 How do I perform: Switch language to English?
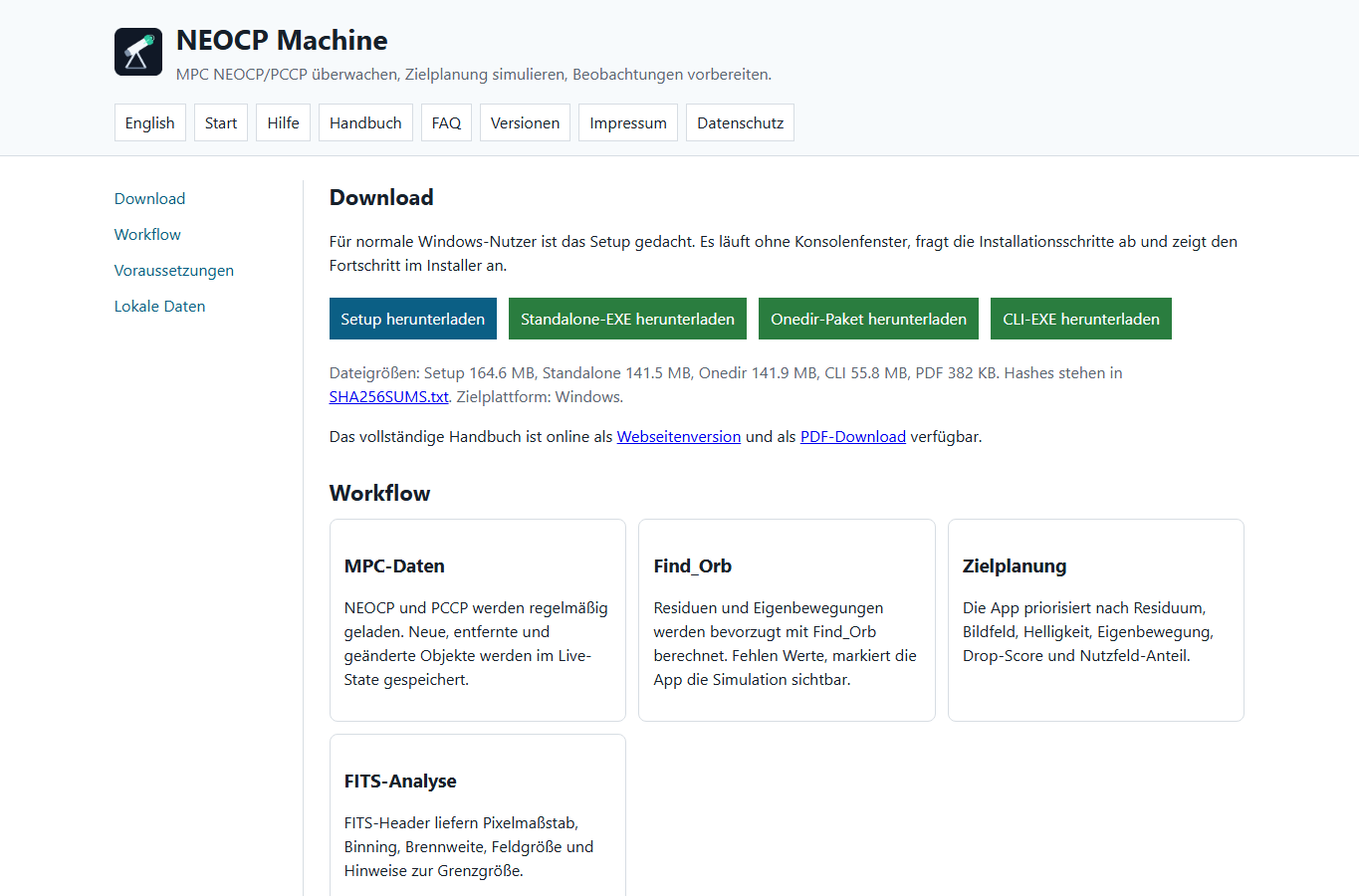point(150,122)
